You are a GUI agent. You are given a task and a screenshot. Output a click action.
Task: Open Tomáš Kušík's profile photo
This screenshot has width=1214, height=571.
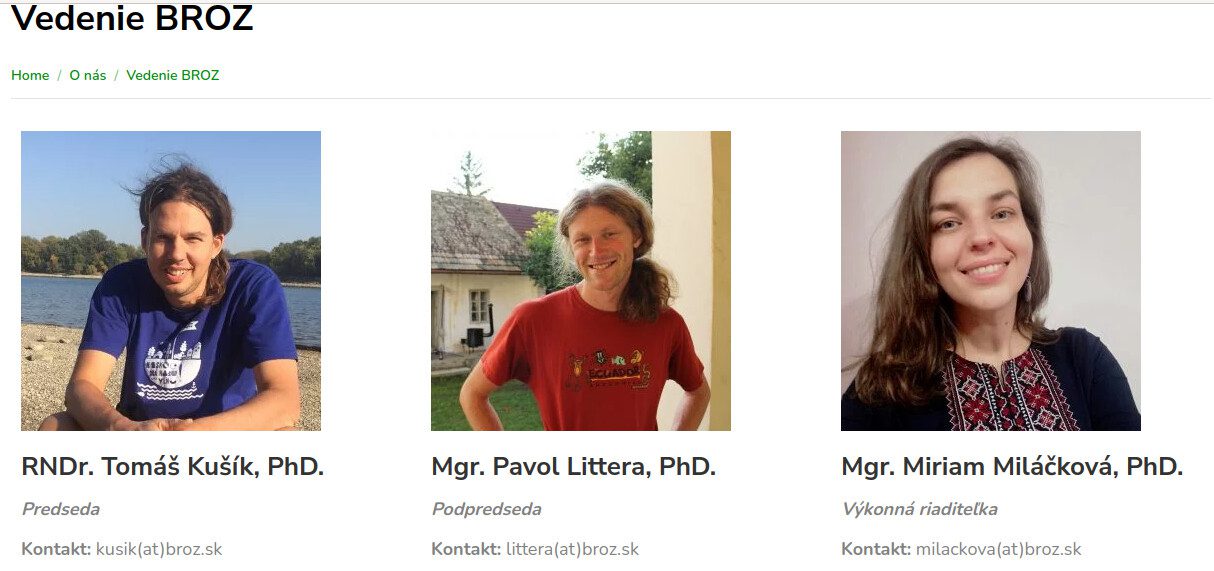[171, 281]
